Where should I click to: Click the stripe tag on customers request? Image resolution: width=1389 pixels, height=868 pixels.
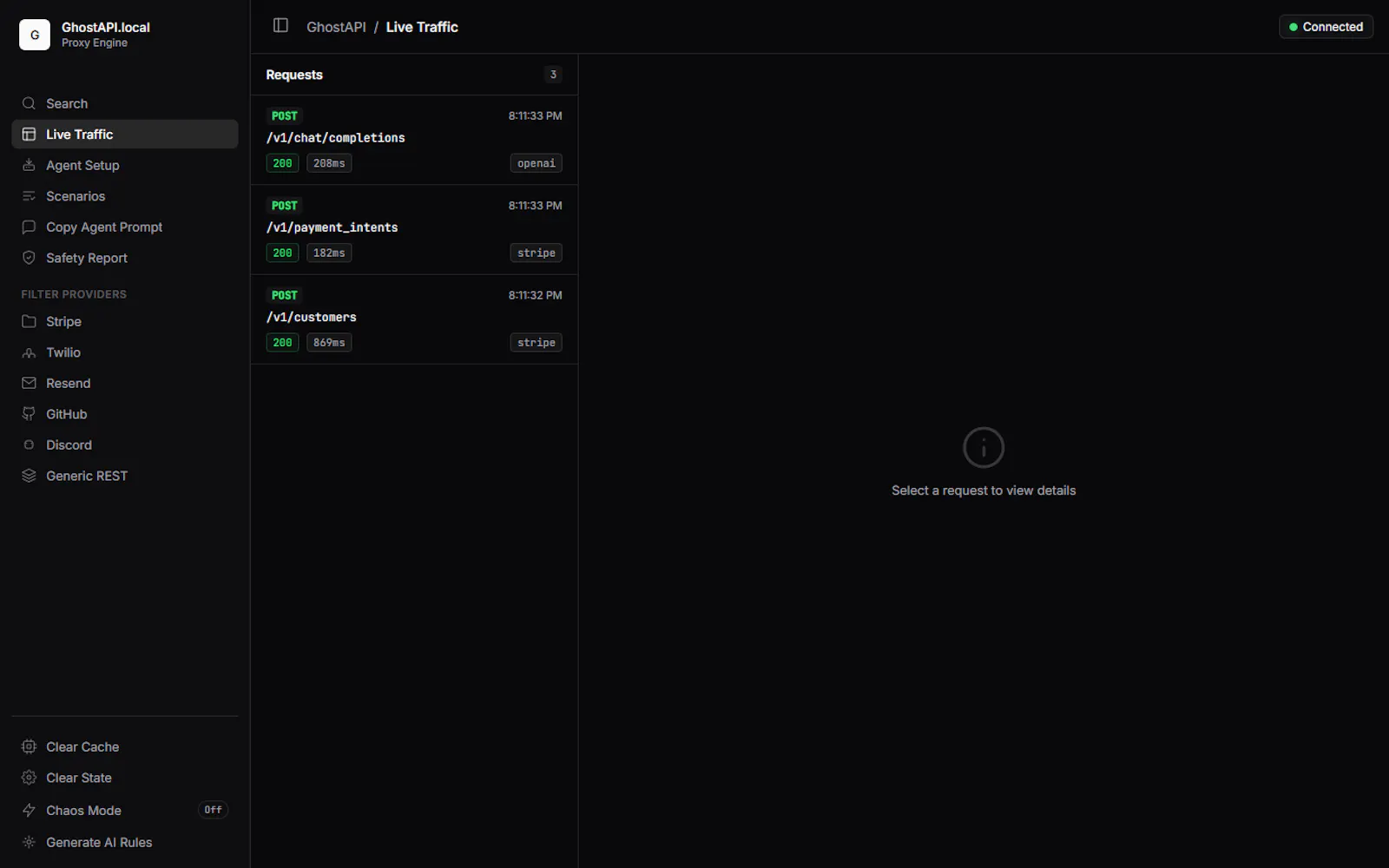(536, 343)
